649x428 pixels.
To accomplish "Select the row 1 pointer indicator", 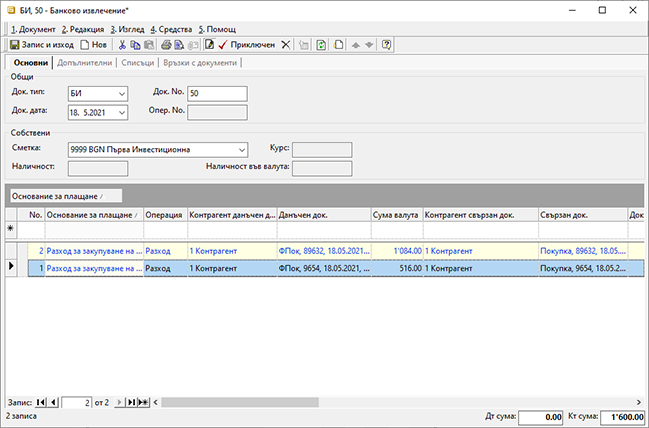I will tap(11, 267).
